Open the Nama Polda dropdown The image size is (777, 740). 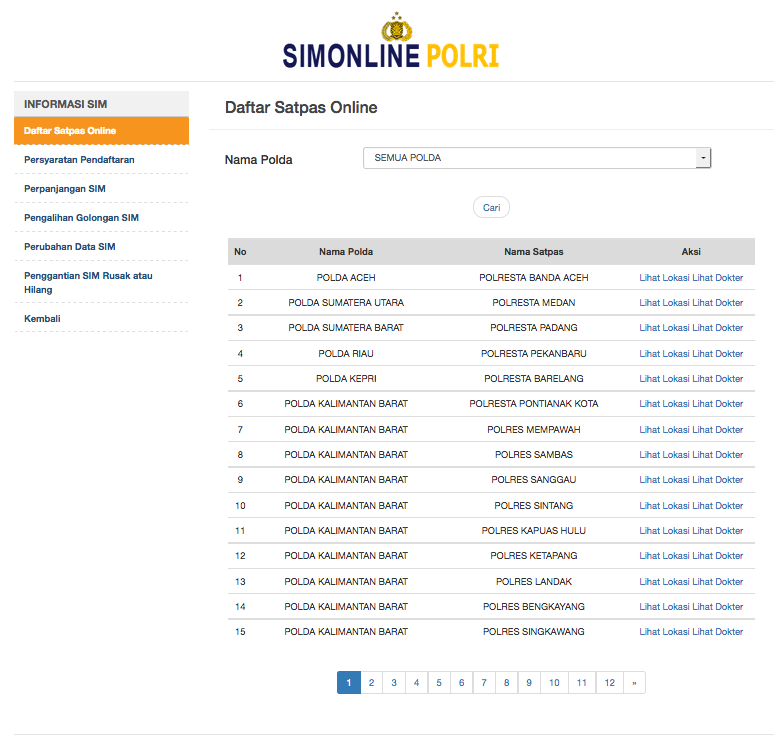click(x=537, y=158)
